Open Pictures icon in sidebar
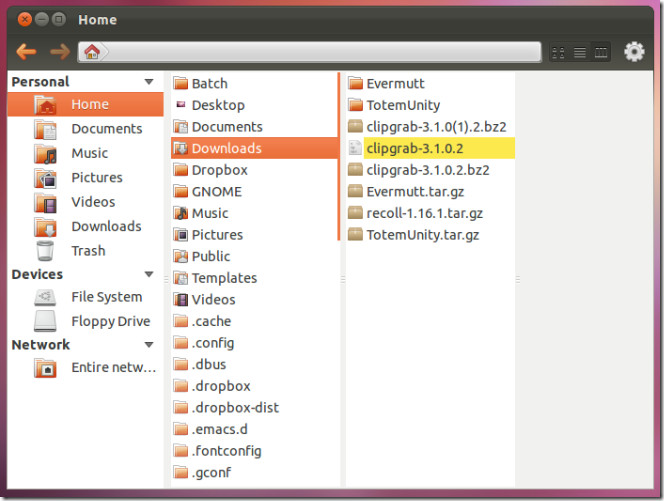 (45, 177)
